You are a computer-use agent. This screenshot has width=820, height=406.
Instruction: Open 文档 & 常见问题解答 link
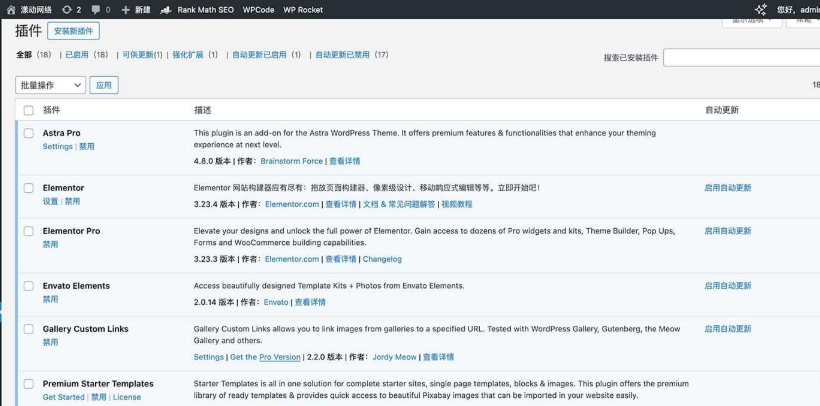[399, 204]
